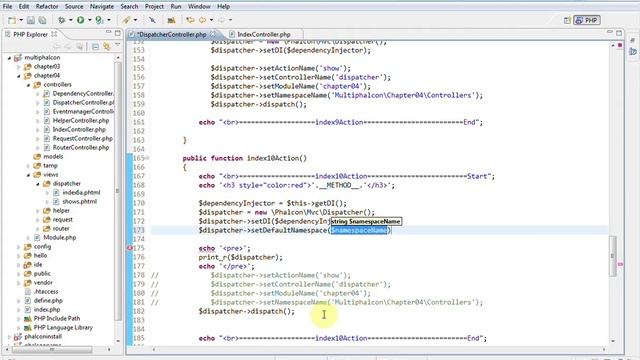This screenshot has width=640, height=360.
Task: Click the wand wizard toolbar icon
Action: click(x=127, y=20)
